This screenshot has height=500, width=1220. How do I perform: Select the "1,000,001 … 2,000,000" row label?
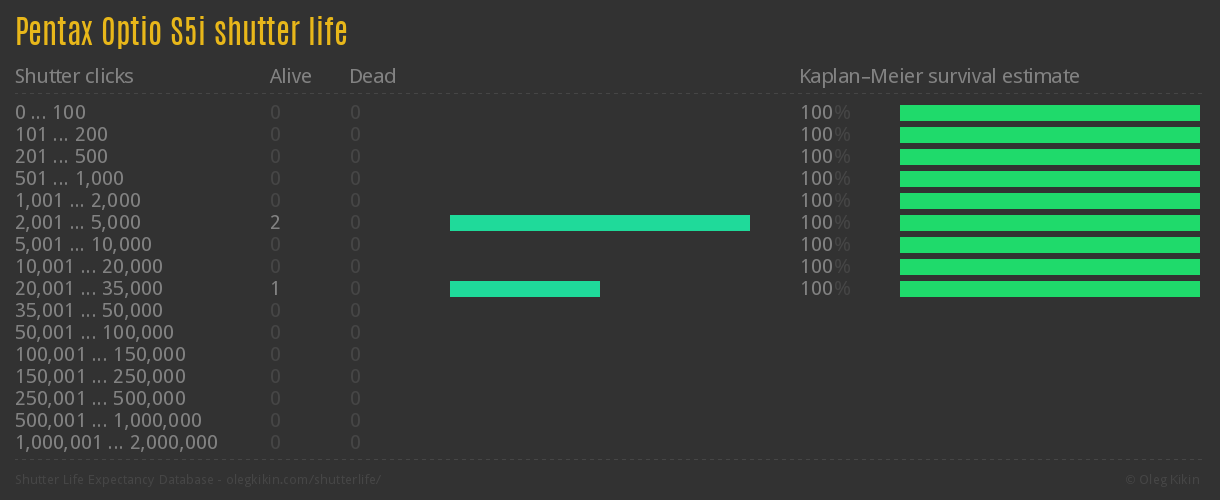tap(116, 443)
